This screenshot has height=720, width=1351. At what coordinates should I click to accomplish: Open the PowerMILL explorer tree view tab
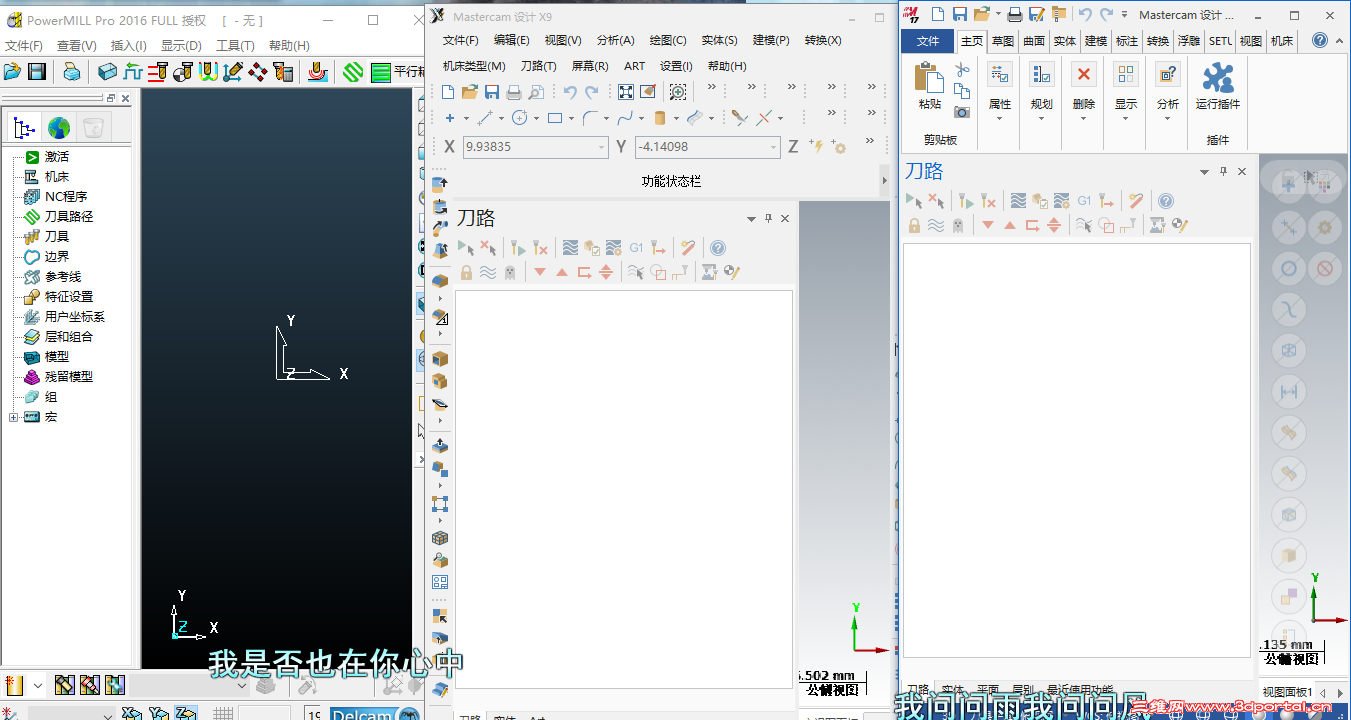(25, 128)
